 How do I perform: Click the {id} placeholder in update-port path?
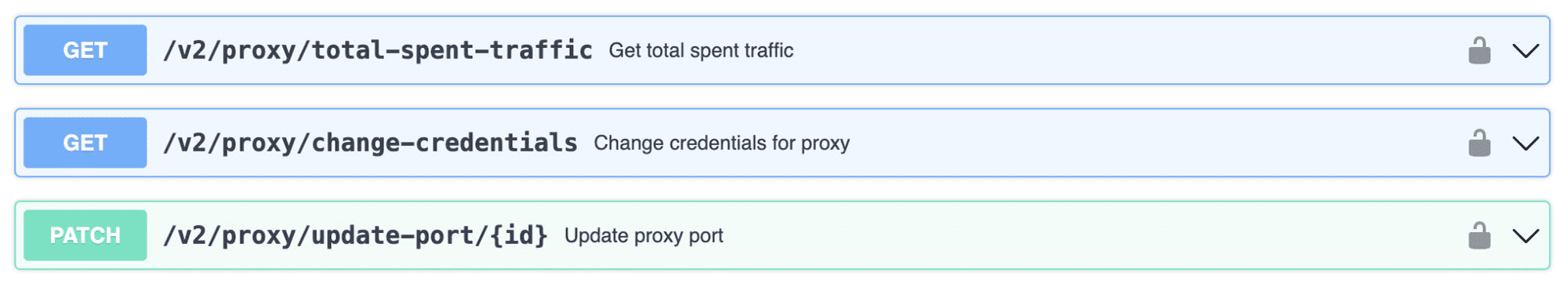click(x=519, y=235)
